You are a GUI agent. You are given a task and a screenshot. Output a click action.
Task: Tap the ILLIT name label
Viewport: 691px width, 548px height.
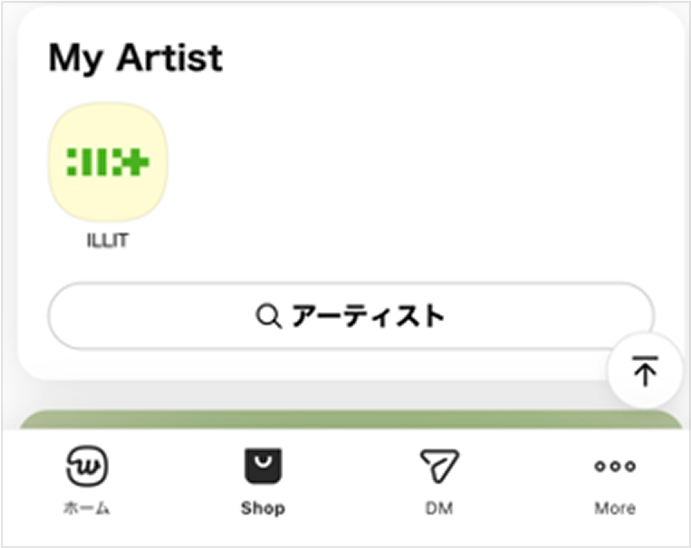pos(108,241)
